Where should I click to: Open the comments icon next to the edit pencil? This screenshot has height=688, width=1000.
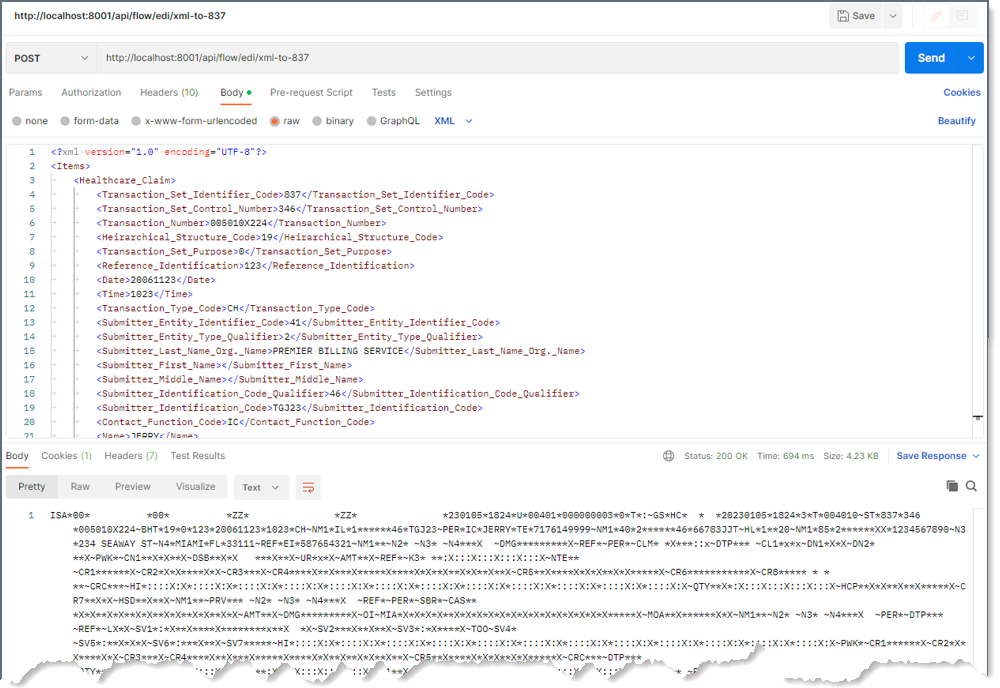pos(962,16)
